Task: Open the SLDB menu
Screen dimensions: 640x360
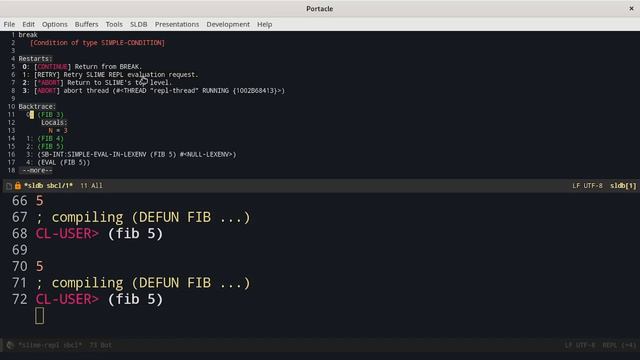Action: click(138, 24)
